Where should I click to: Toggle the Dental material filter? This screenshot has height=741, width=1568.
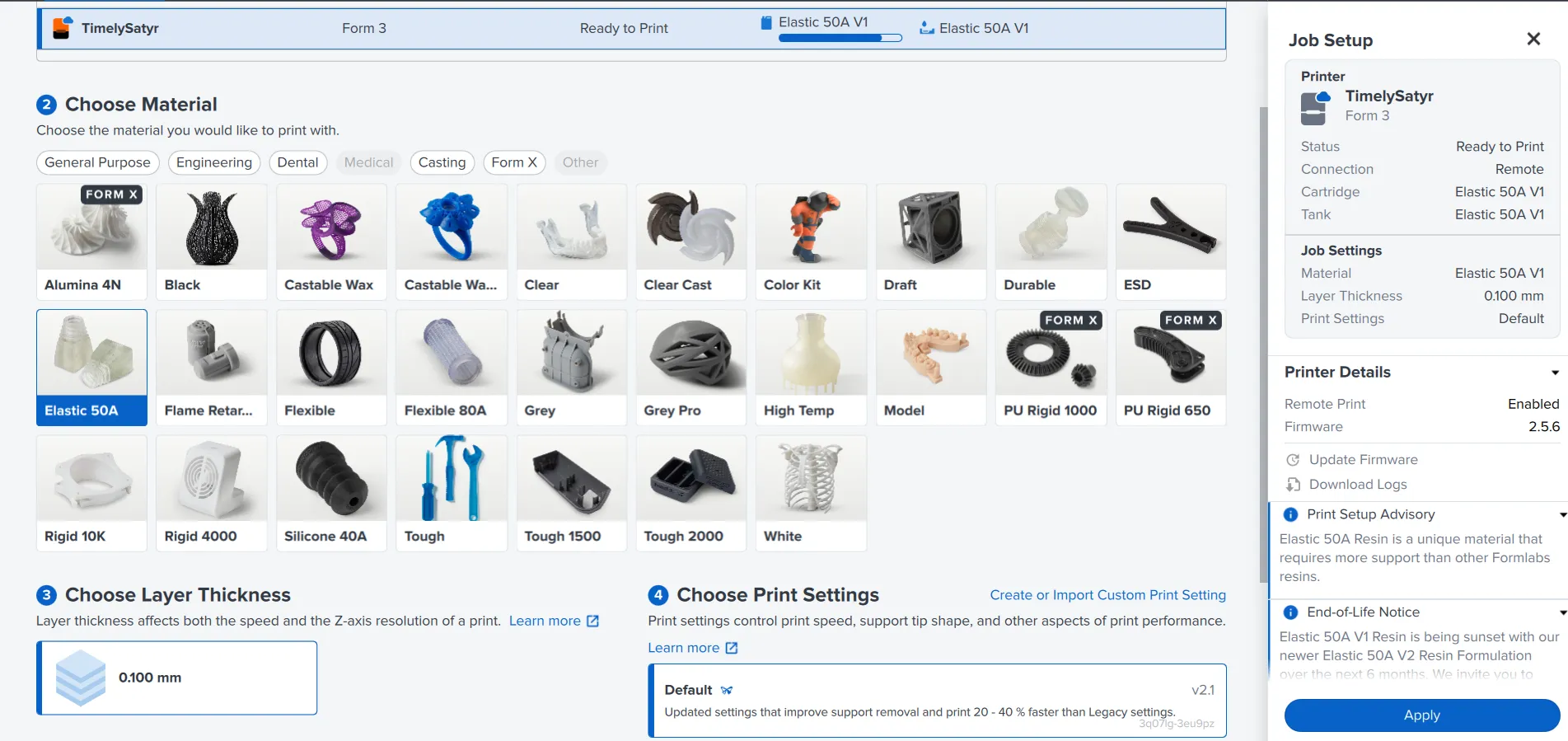297,162
